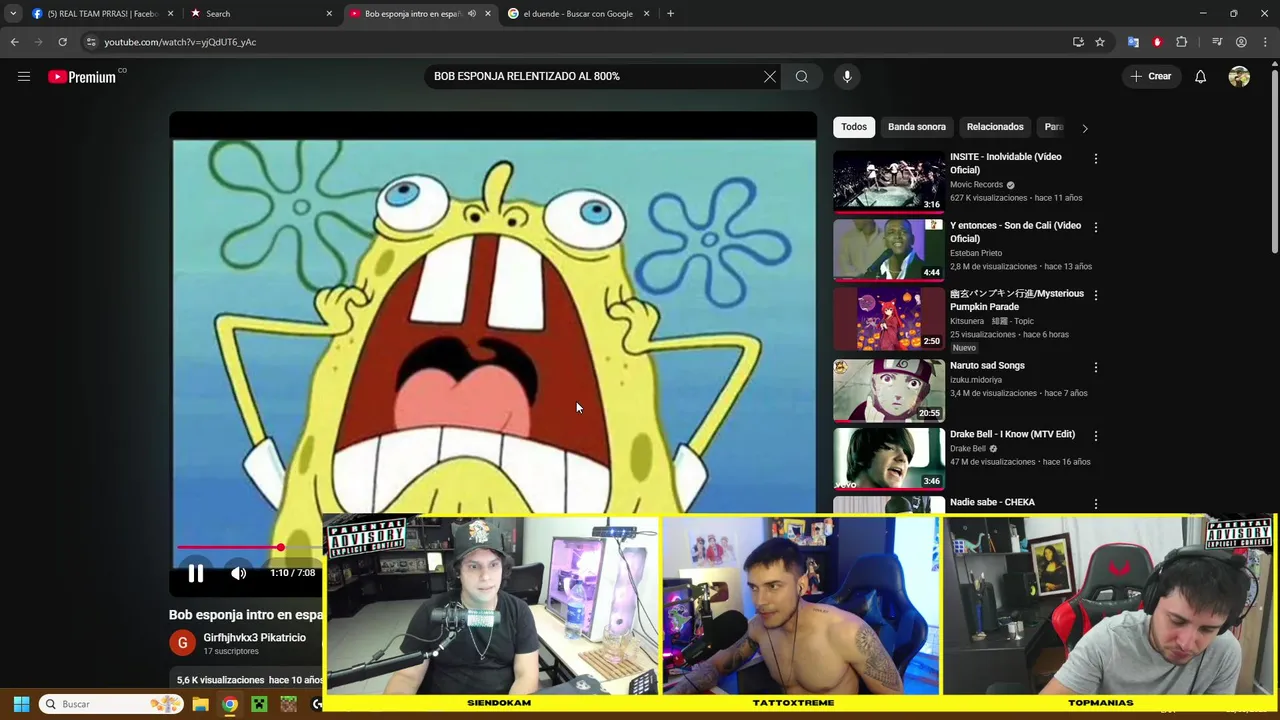Open the Extensions puzzle icon
1280x720 pixels.
1182,42
